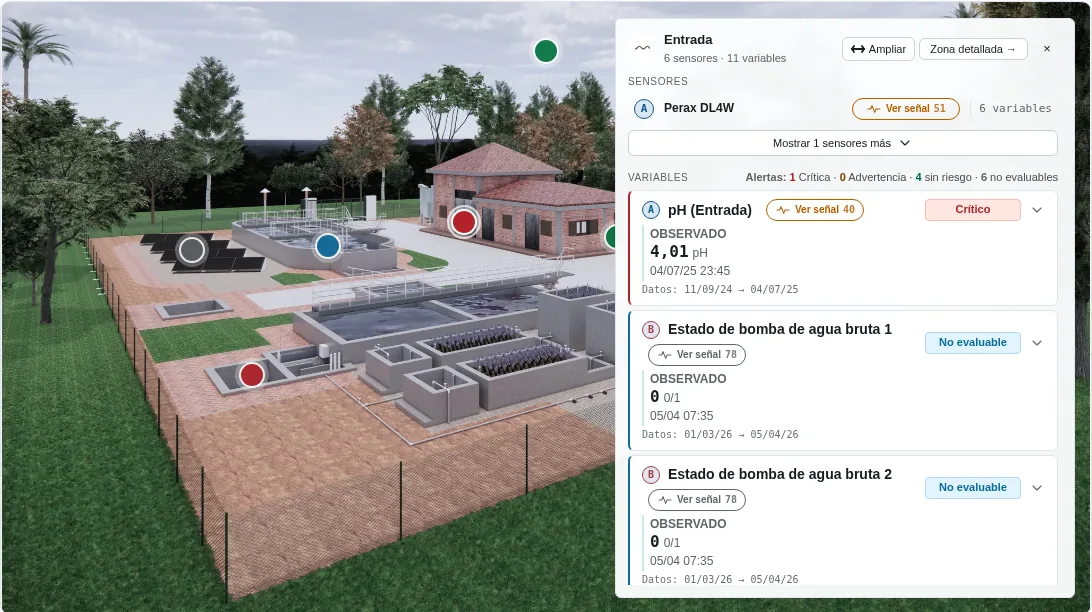Click the red marker at the lower inlet pit
The width and height of the screenshot is (1092, 612).
pos(251,375)
